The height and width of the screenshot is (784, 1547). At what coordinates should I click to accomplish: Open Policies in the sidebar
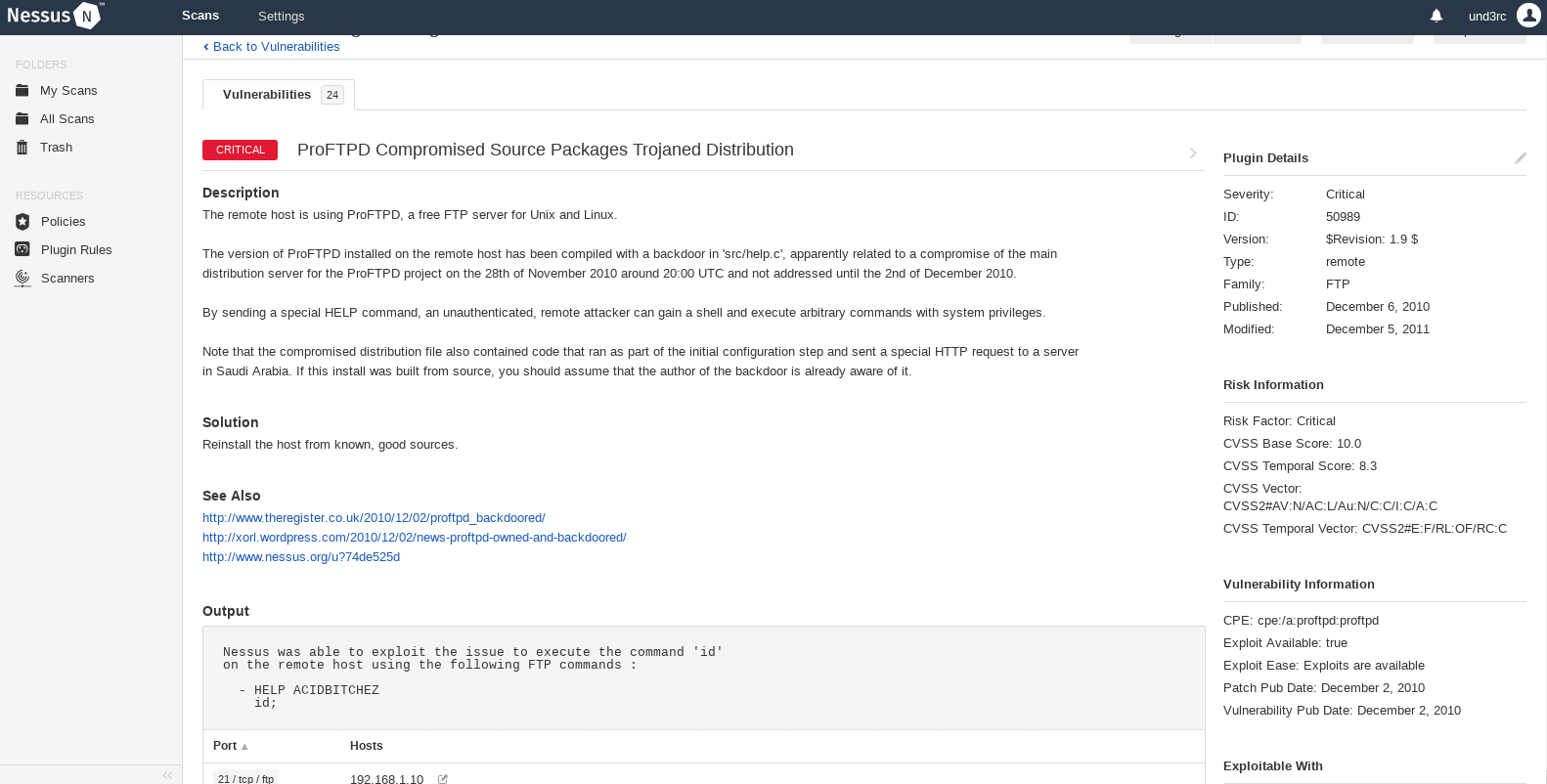[x=63, y=221]
